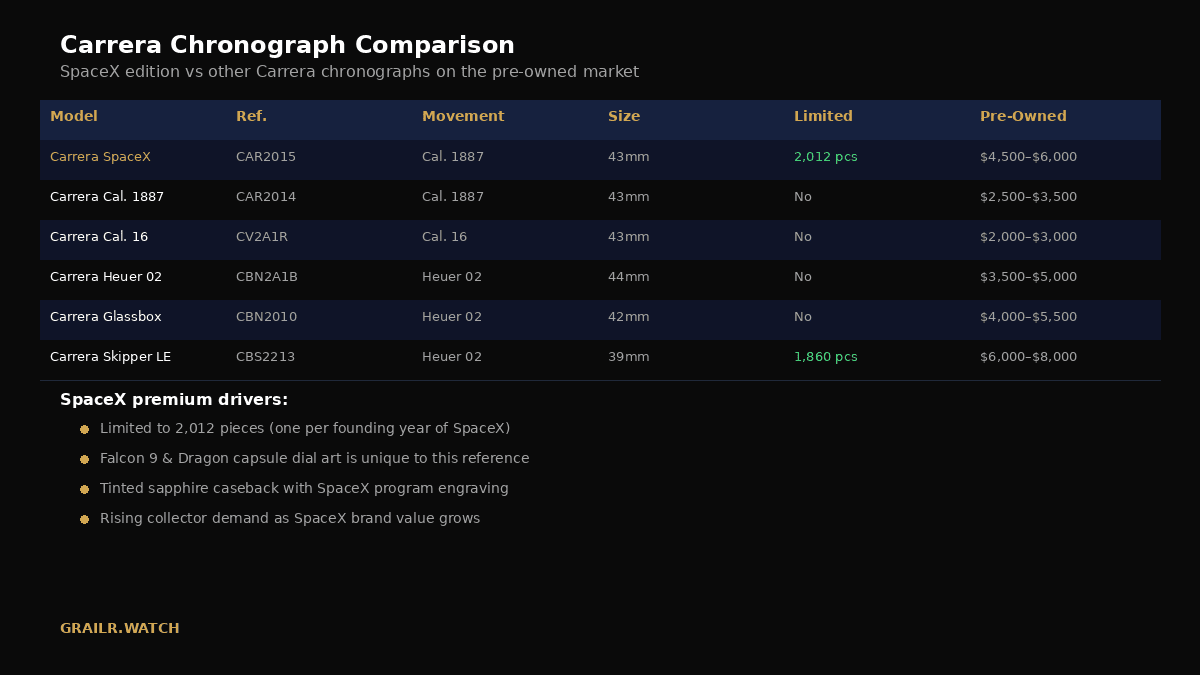Click "Heuer 02" movement in the Carrera Glassbox row
This screenshot has width=1200, height=675.
pos(452,317)
